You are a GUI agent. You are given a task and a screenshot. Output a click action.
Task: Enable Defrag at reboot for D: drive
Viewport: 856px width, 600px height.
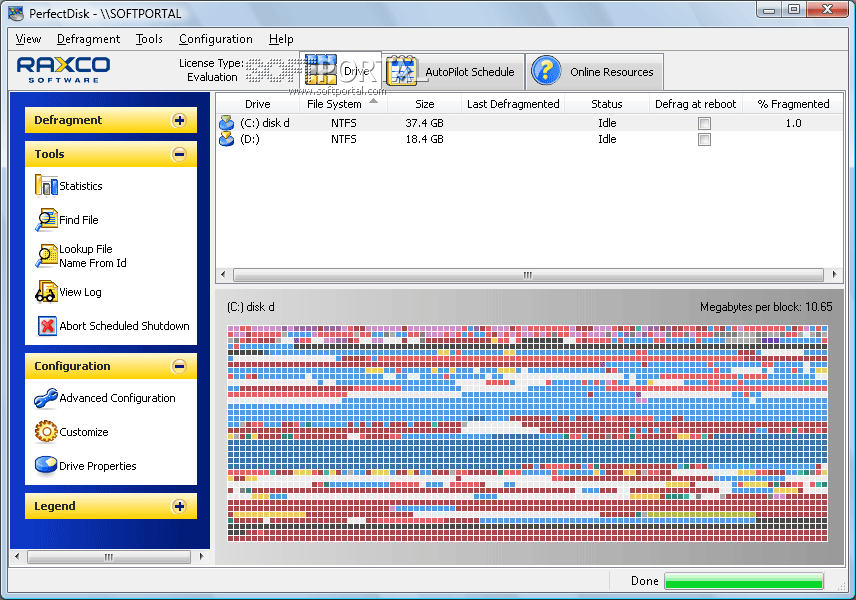(704, 140)
